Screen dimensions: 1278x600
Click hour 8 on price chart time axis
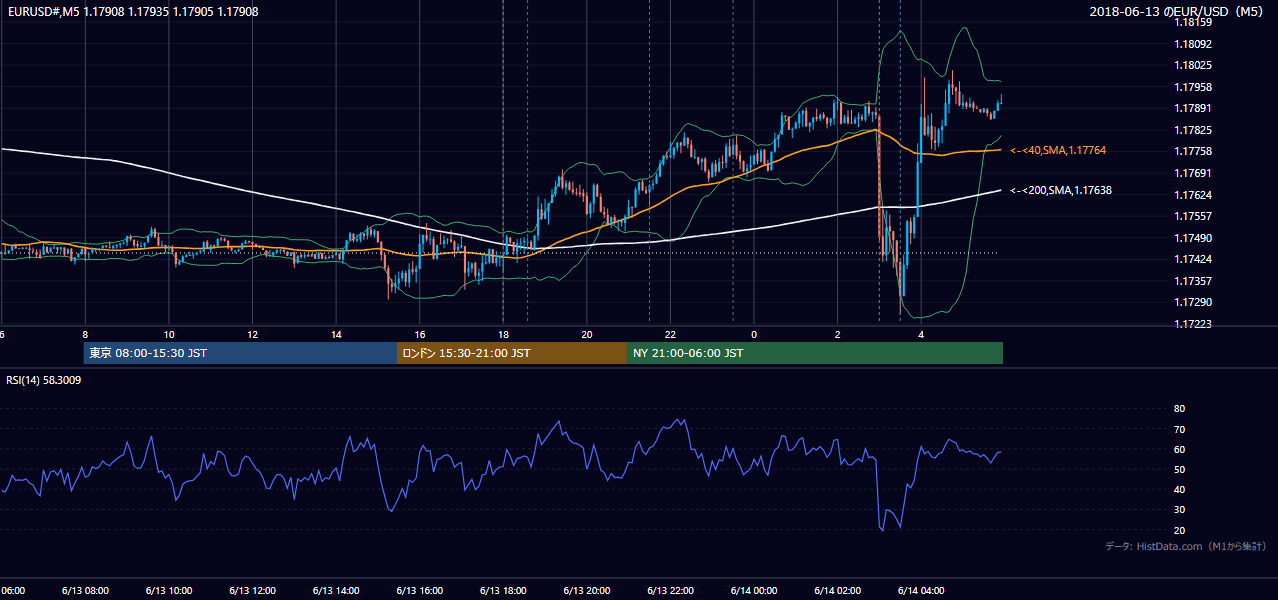point(85,334)
